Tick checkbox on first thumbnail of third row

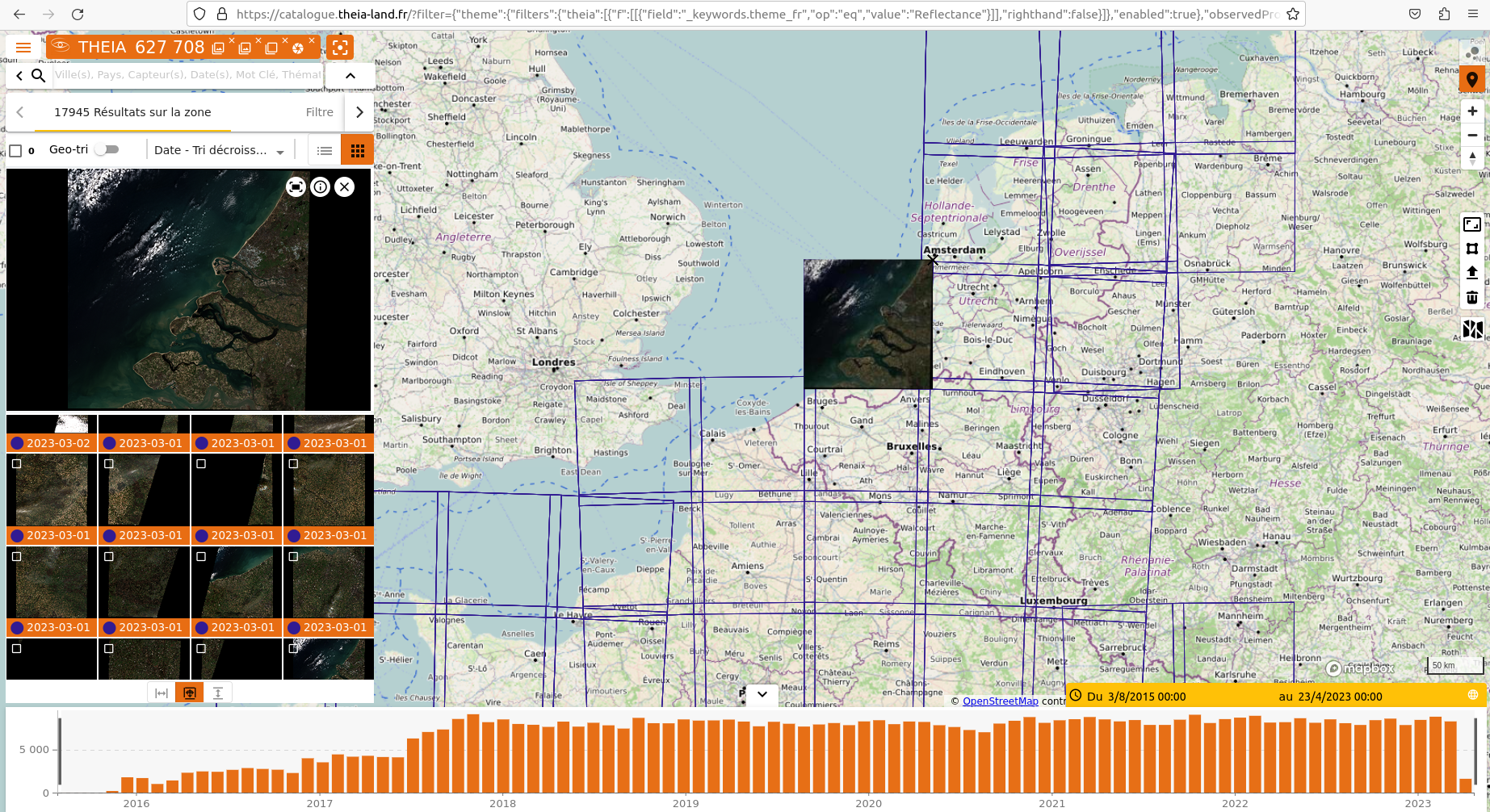click(17, 556)
